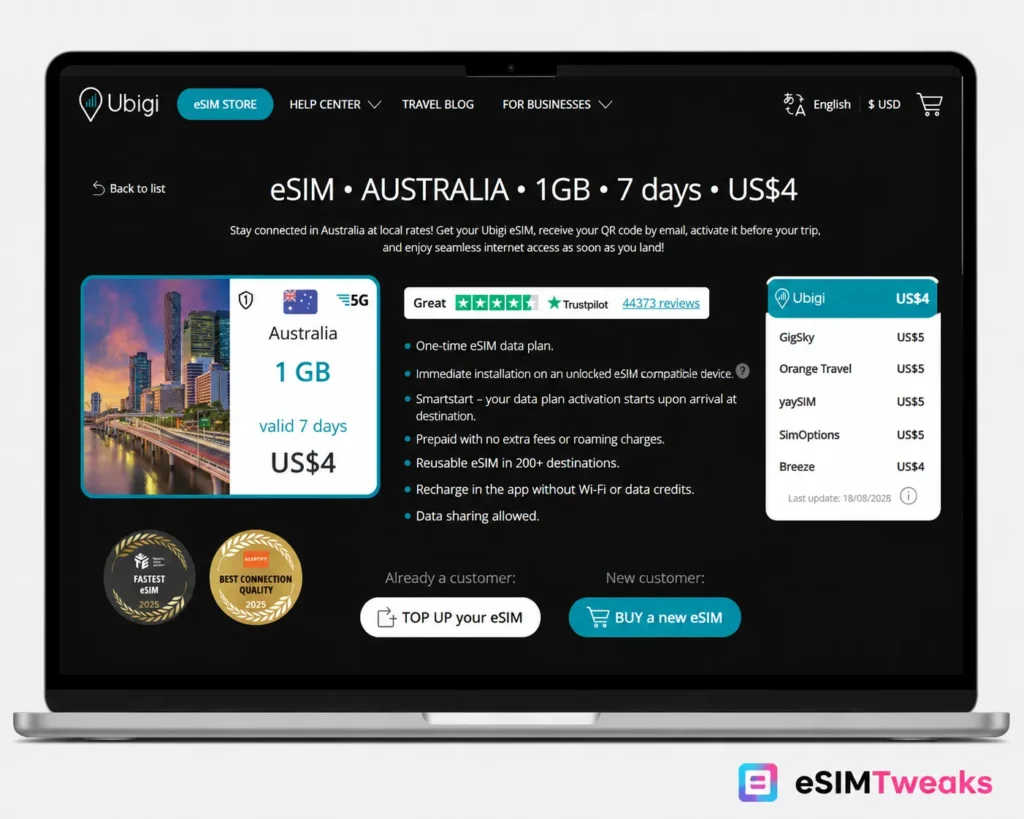Open the shopping cart

tap(929, 104)
